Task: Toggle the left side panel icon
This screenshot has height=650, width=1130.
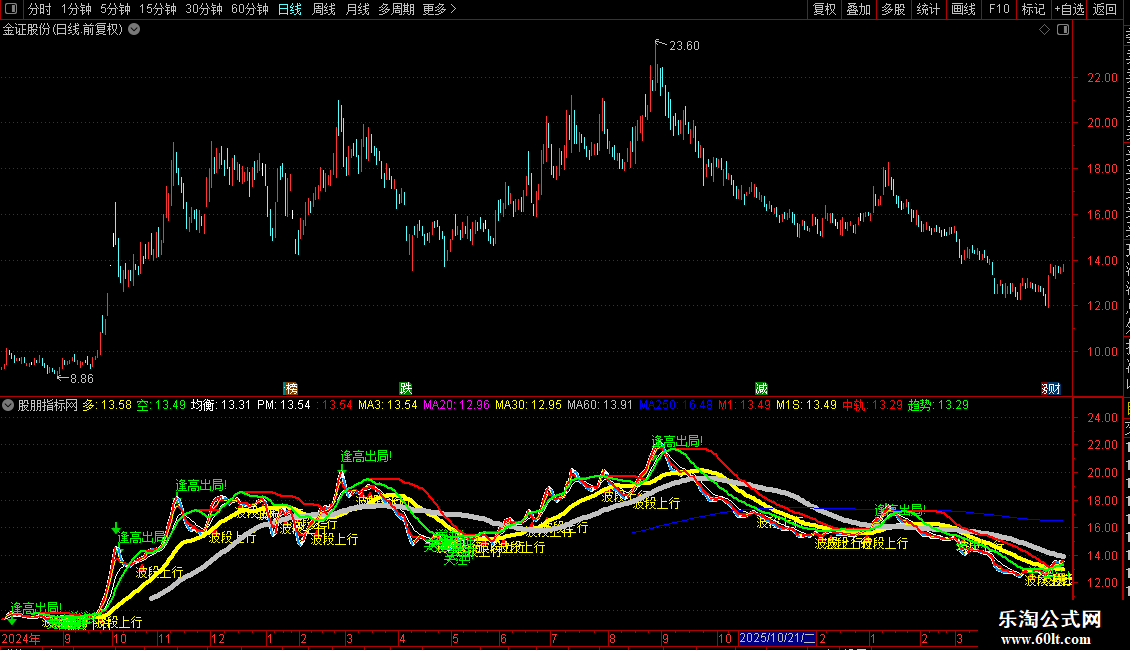Action: 11,9
